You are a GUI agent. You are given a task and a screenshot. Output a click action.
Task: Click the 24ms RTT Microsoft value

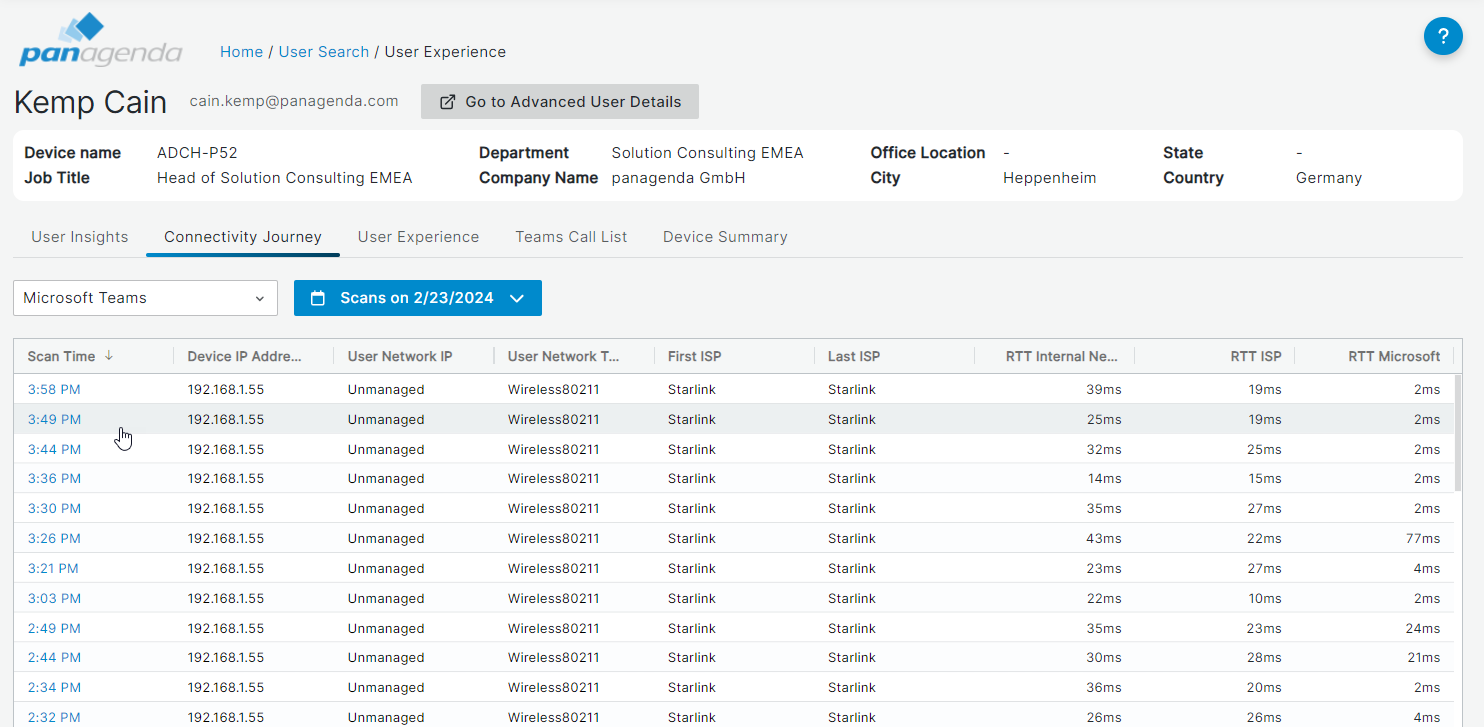pos(1423,628)
